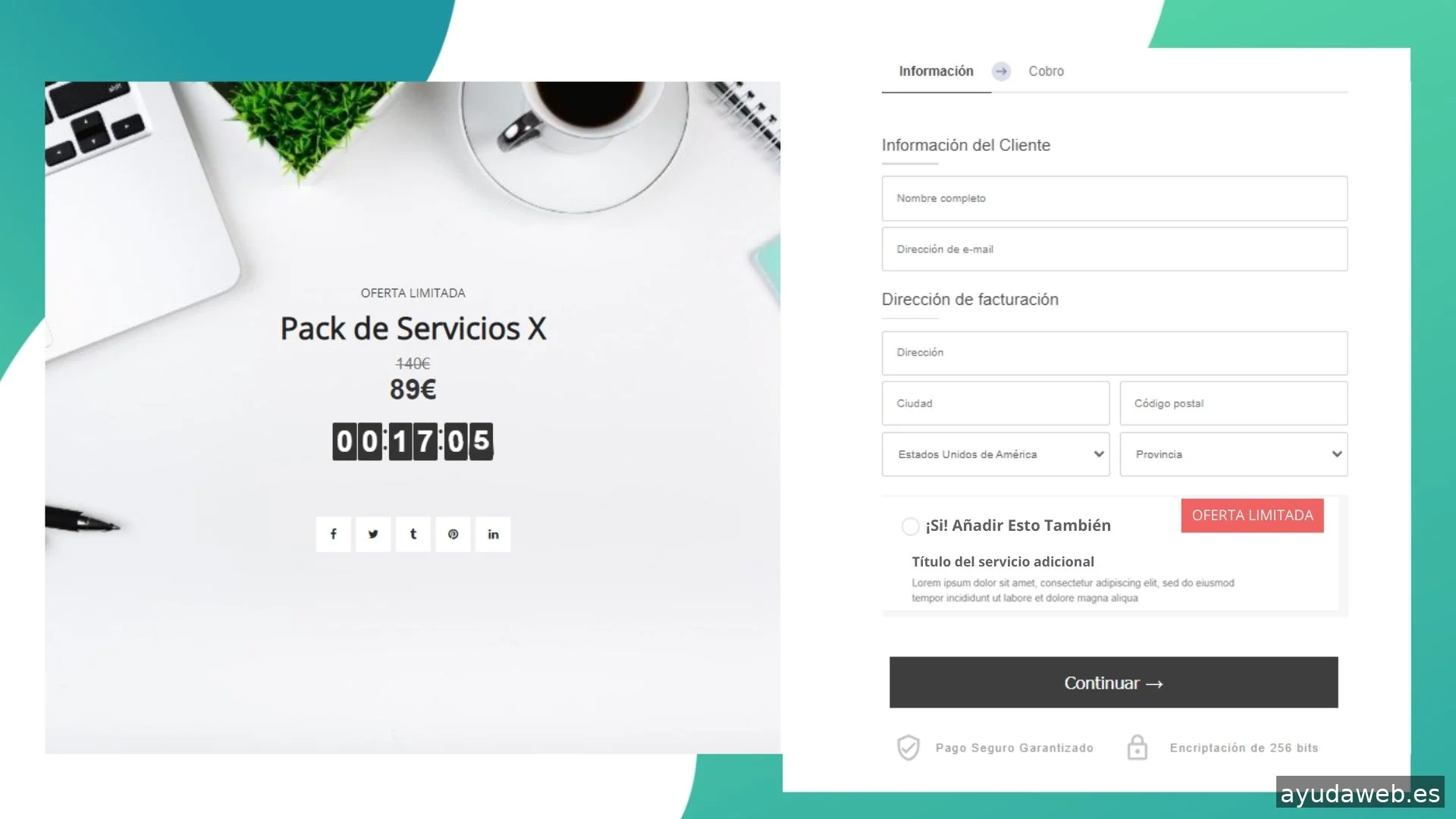Click the Dirección de e-mail field
This screenshot has height=819, width=1456.
click(x=1114, y=249)
